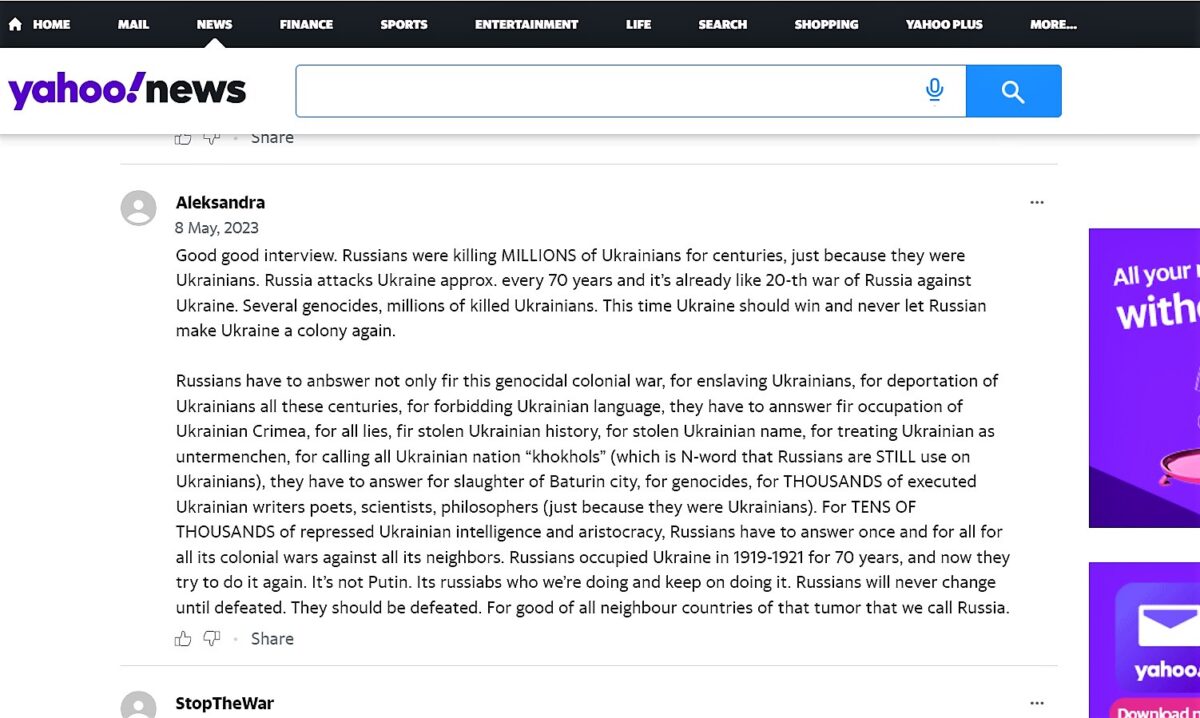Click the microphone voice search icon

click(935, 91)
